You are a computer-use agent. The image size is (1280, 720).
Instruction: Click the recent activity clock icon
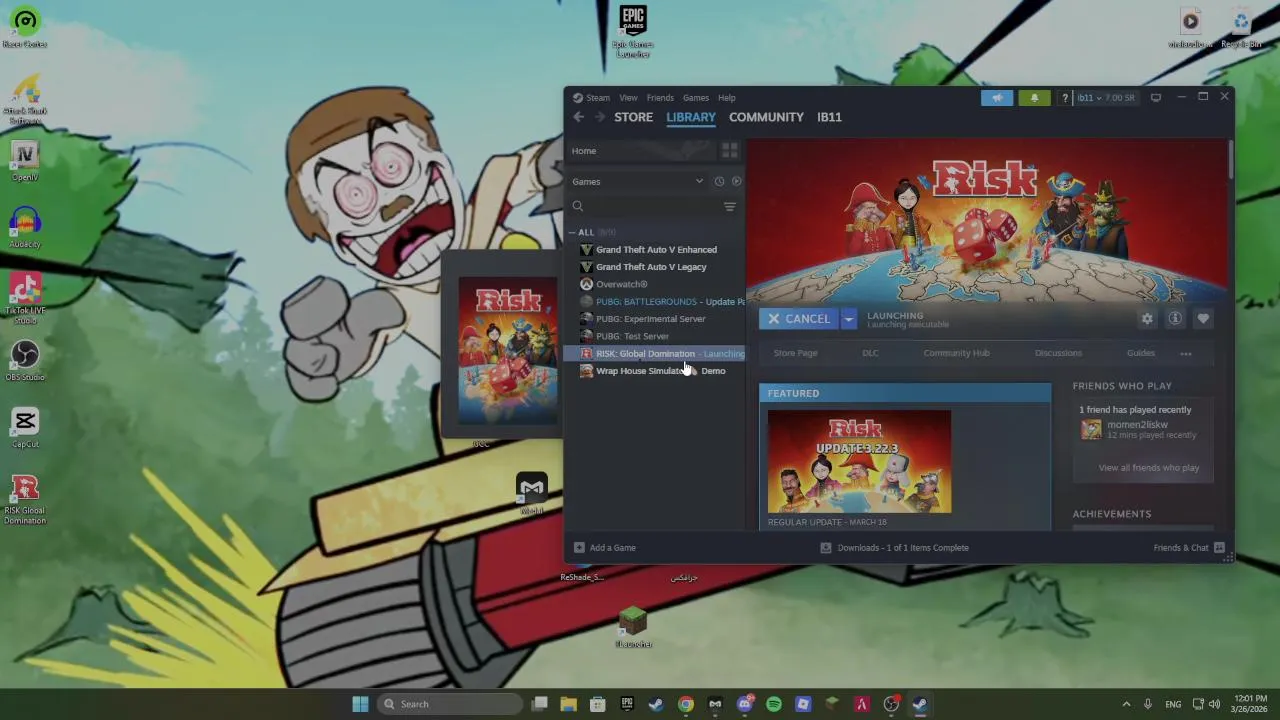[719, 181]
